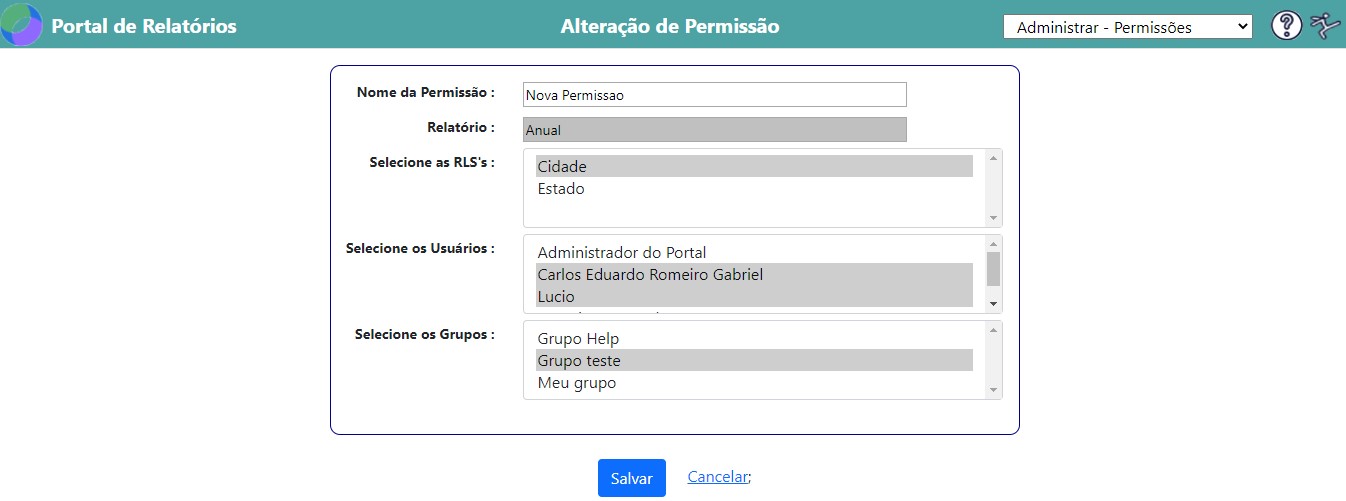1346x501 pixels.
Task: Select Cidade in the RLS list
Action: [x=754, y=167]
